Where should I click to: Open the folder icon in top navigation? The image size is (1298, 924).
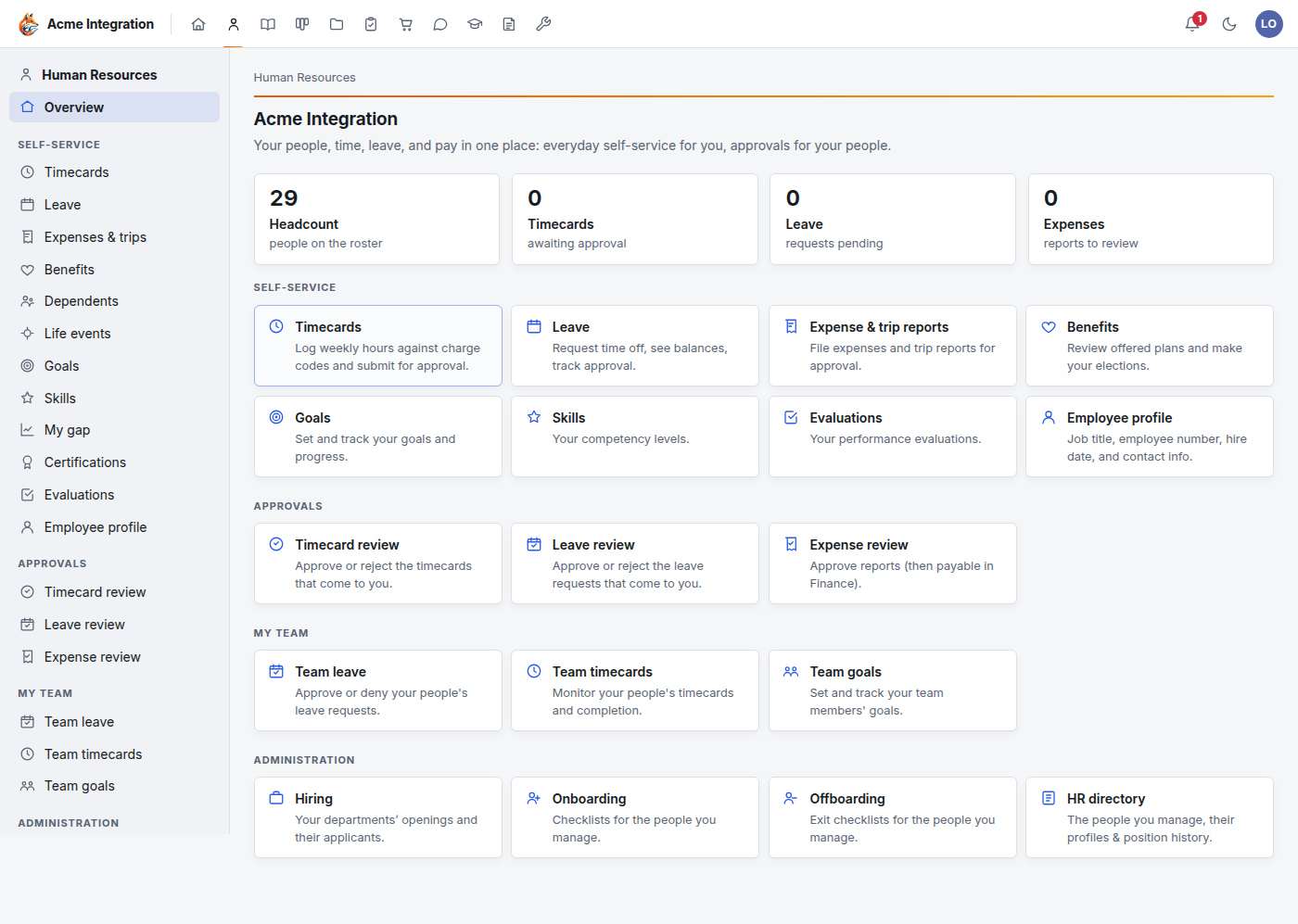[337, 24]
